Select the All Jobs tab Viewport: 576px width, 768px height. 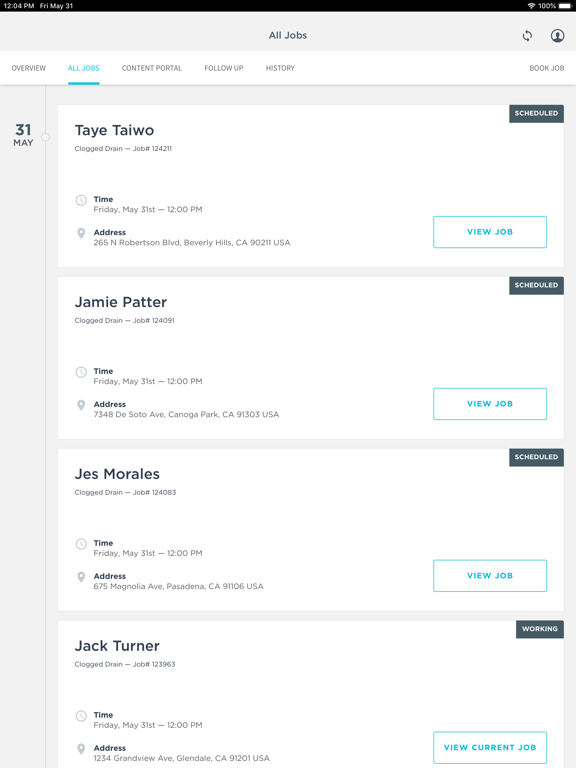point(84,68)
